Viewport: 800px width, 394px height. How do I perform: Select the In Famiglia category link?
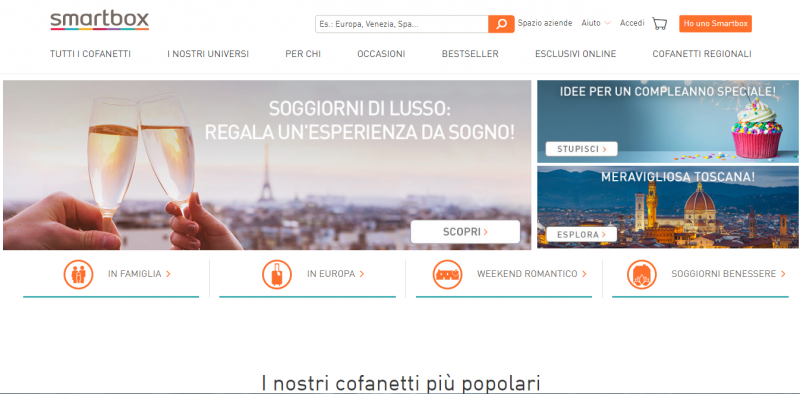139,274
